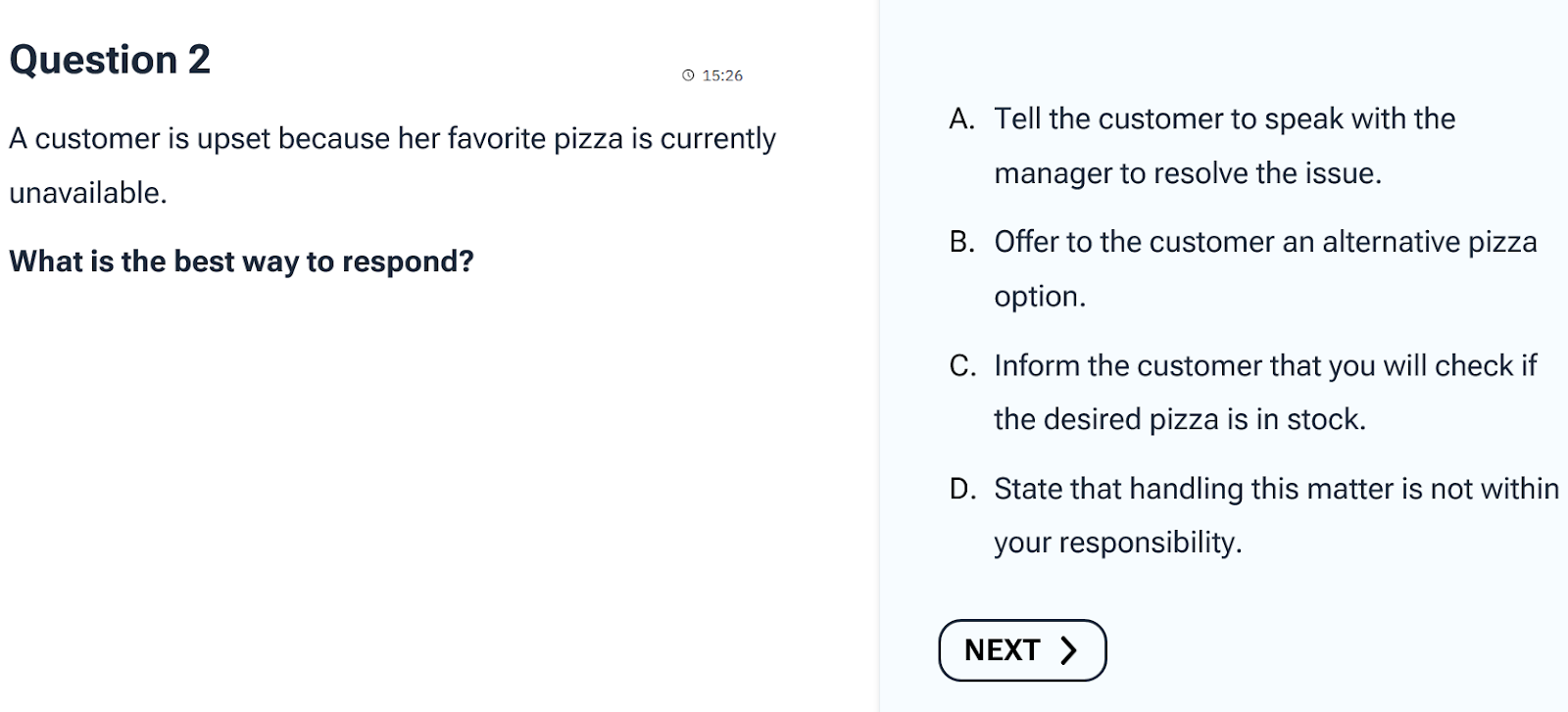Screen dimensions: 1568x712
Task: Click the 15:26 countdown timer
Action: [722, 75]
